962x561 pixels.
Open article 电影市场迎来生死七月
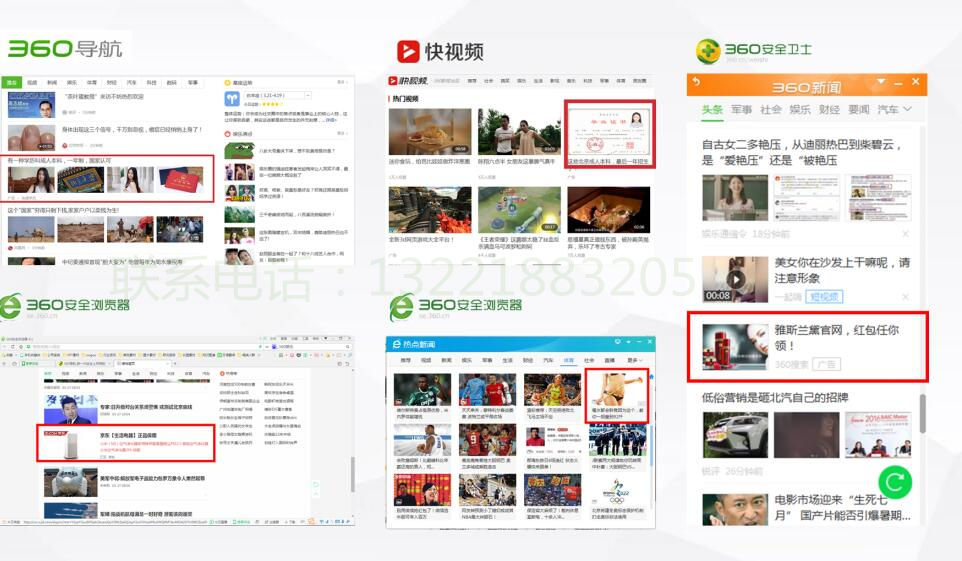click(842, 508)
